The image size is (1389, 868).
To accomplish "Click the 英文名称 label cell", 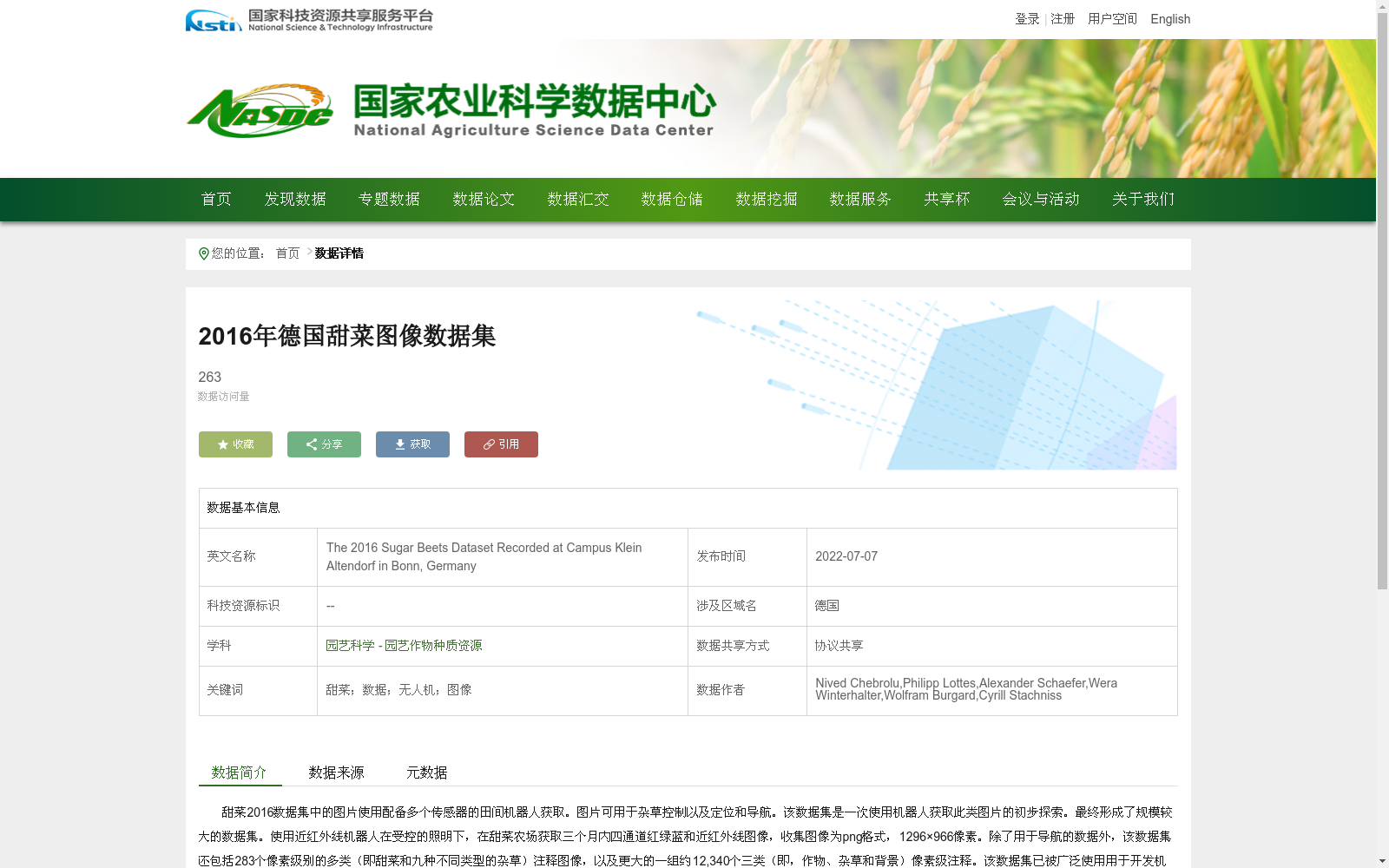I will [x=258, y=556].
